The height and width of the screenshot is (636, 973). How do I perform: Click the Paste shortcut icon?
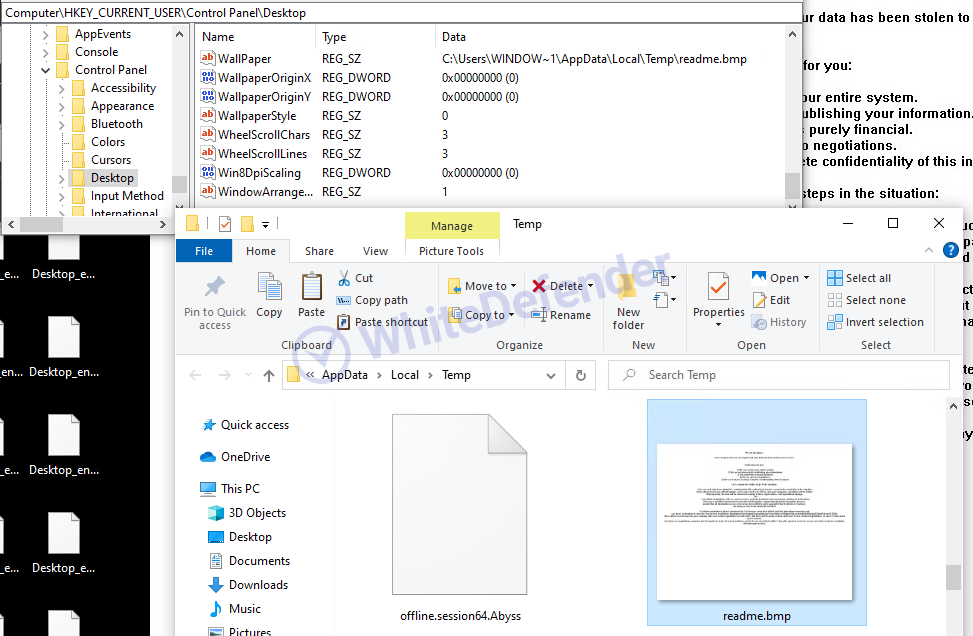point(343,322)
